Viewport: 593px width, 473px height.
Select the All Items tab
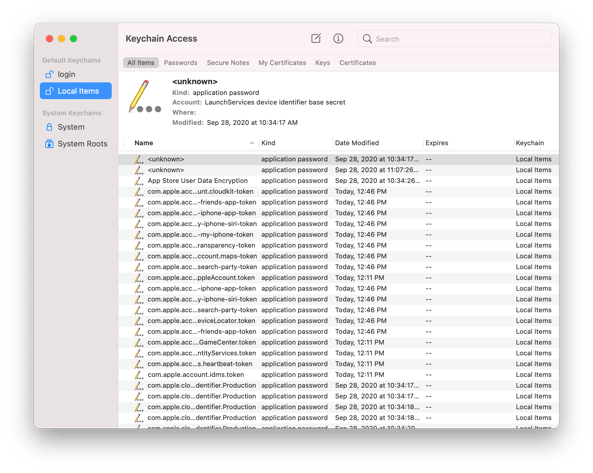[141, 63]
